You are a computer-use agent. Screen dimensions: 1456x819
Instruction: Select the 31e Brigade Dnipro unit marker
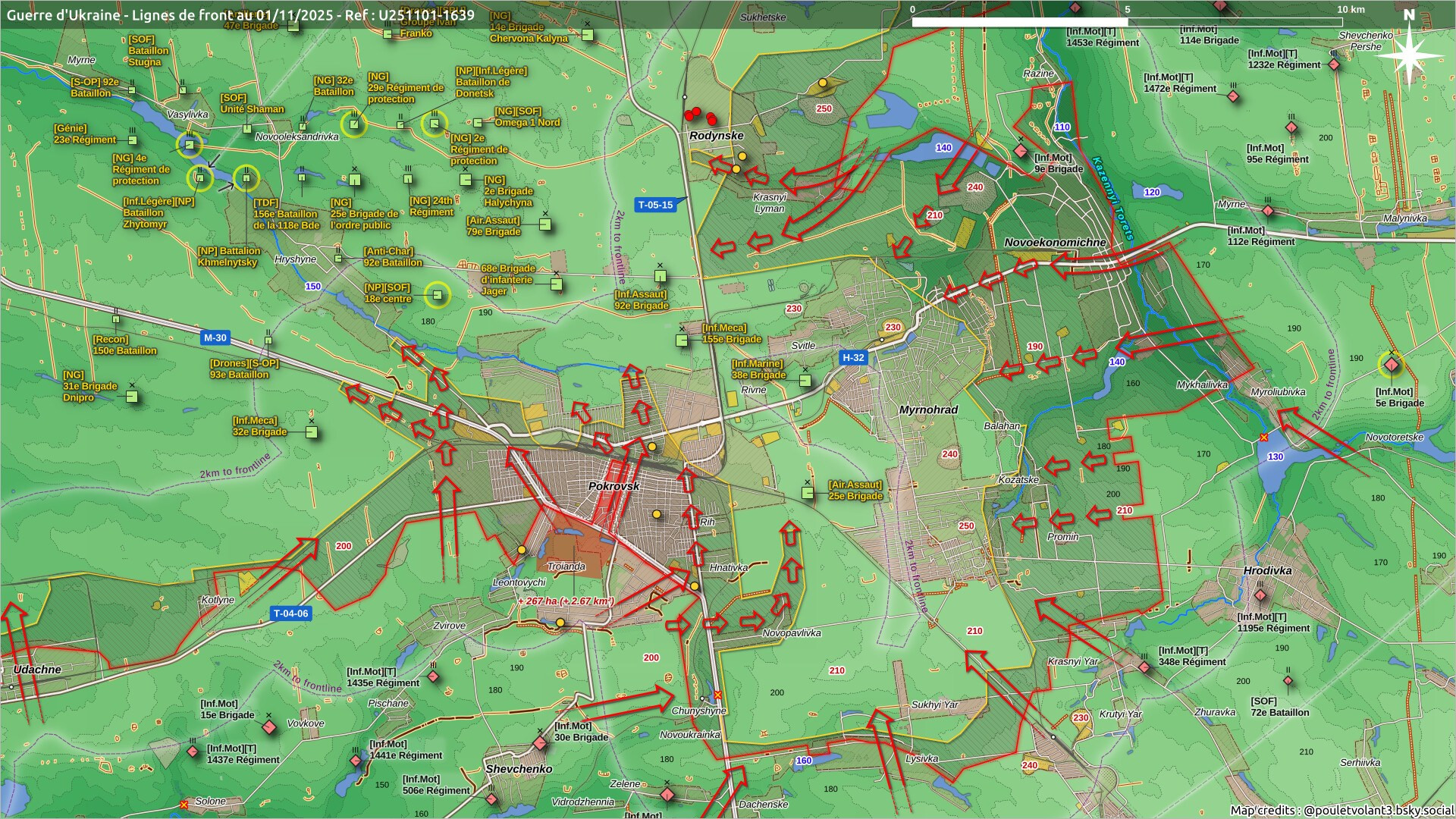click(132, 397)
